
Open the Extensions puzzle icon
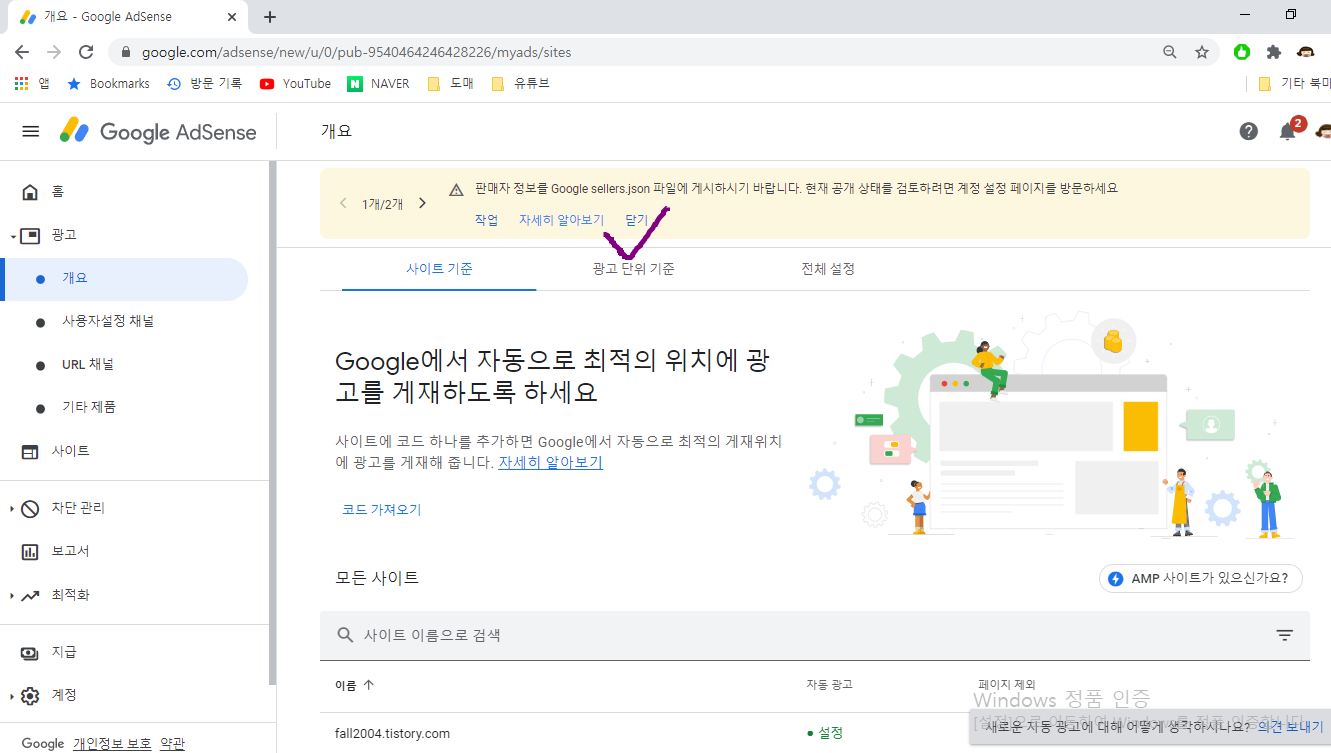(x=1273, y=52)
